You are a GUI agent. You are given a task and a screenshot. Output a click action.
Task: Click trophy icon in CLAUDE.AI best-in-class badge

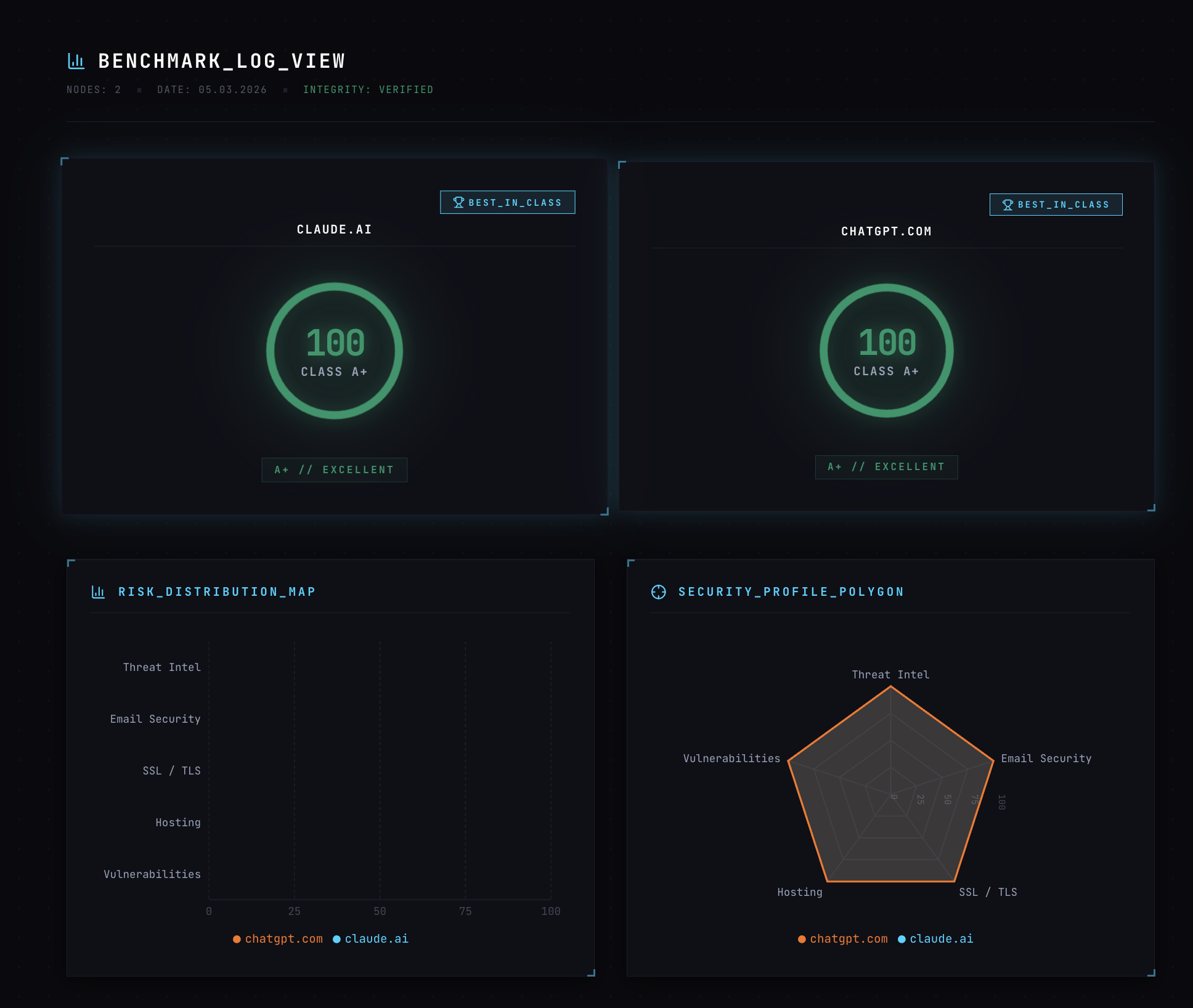click(x=458, y=202)
